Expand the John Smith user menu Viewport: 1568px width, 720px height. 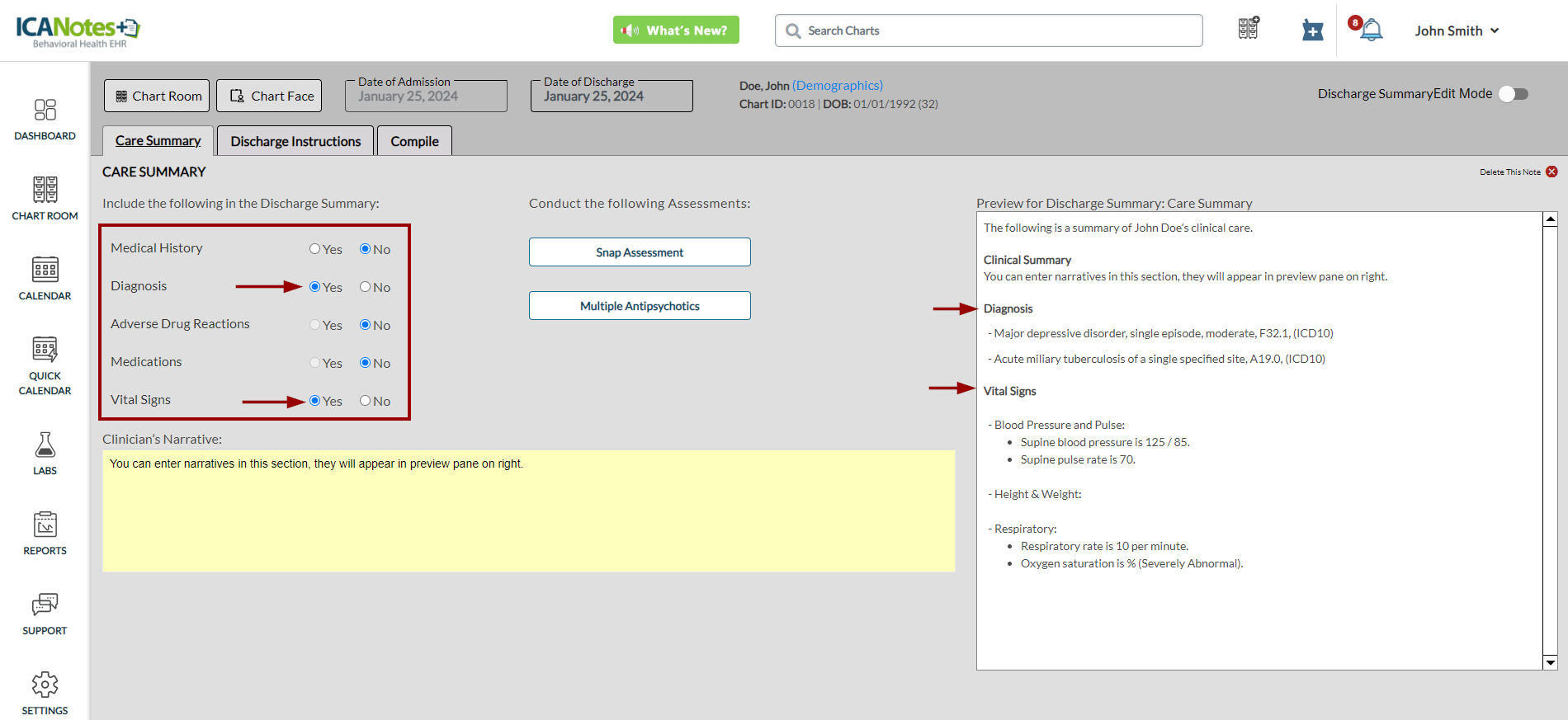[1456, 31]
